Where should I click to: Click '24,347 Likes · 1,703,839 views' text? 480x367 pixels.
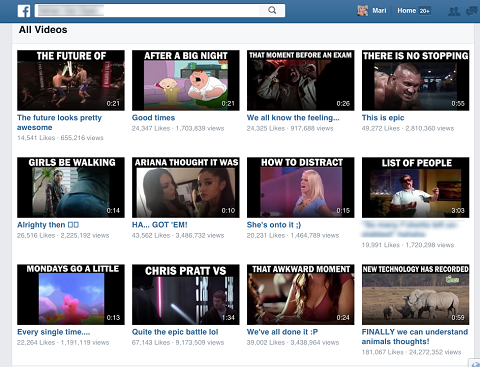178,128
